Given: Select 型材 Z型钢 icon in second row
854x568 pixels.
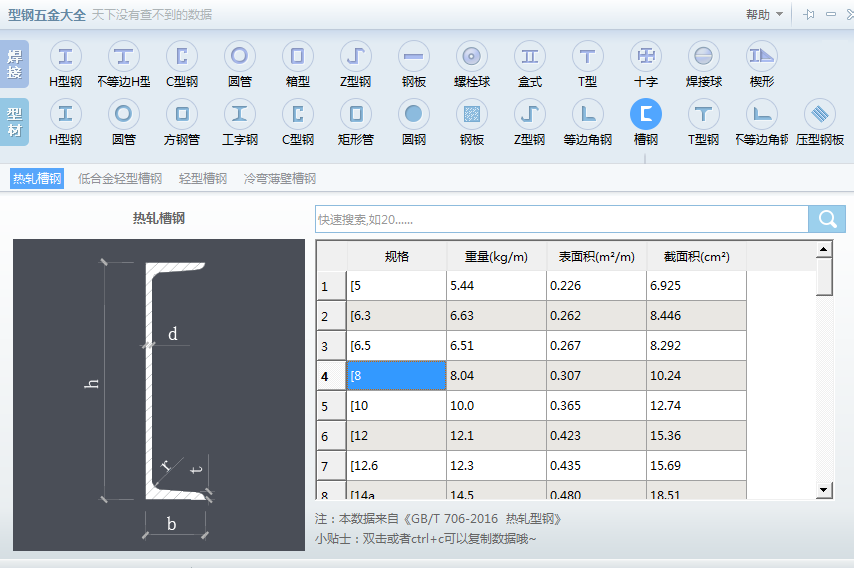Looking at the screenshot, I should point(530,114).
